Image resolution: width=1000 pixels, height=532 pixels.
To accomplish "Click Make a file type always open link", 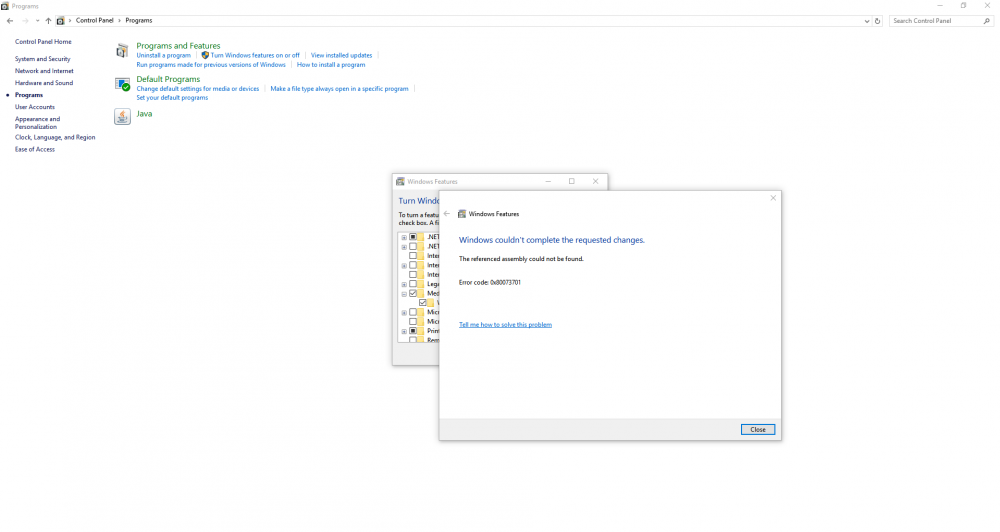I will coord(339,89).
